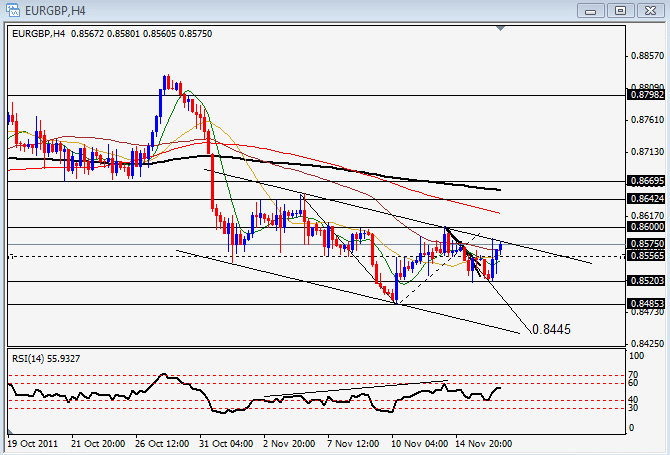The width and height of the screenshot is (670, 455).
Task: Click the 31 Oct 04:00 time label
Action: [x=226, y=444]
